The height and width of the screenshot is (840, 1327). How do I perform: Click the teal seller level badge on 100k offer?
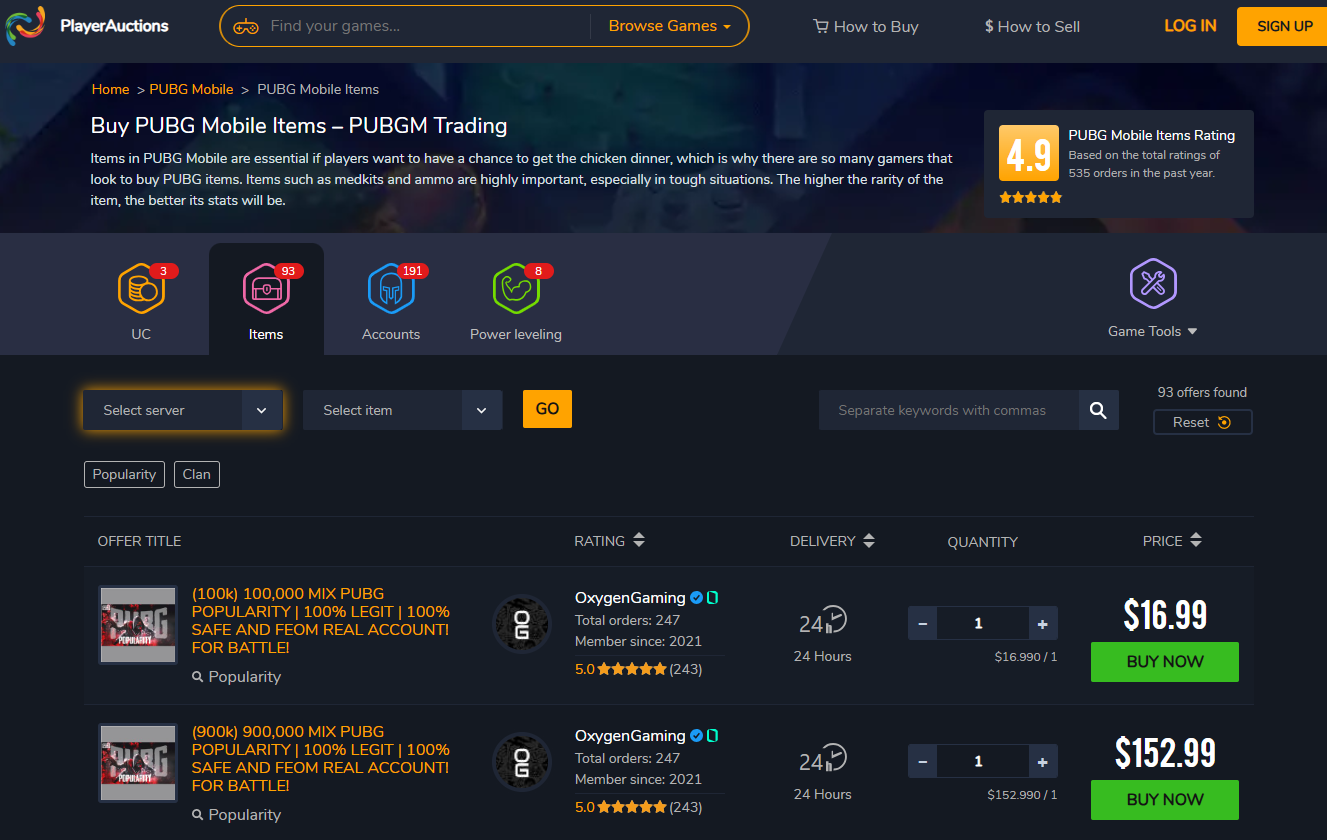pos(713,598)
